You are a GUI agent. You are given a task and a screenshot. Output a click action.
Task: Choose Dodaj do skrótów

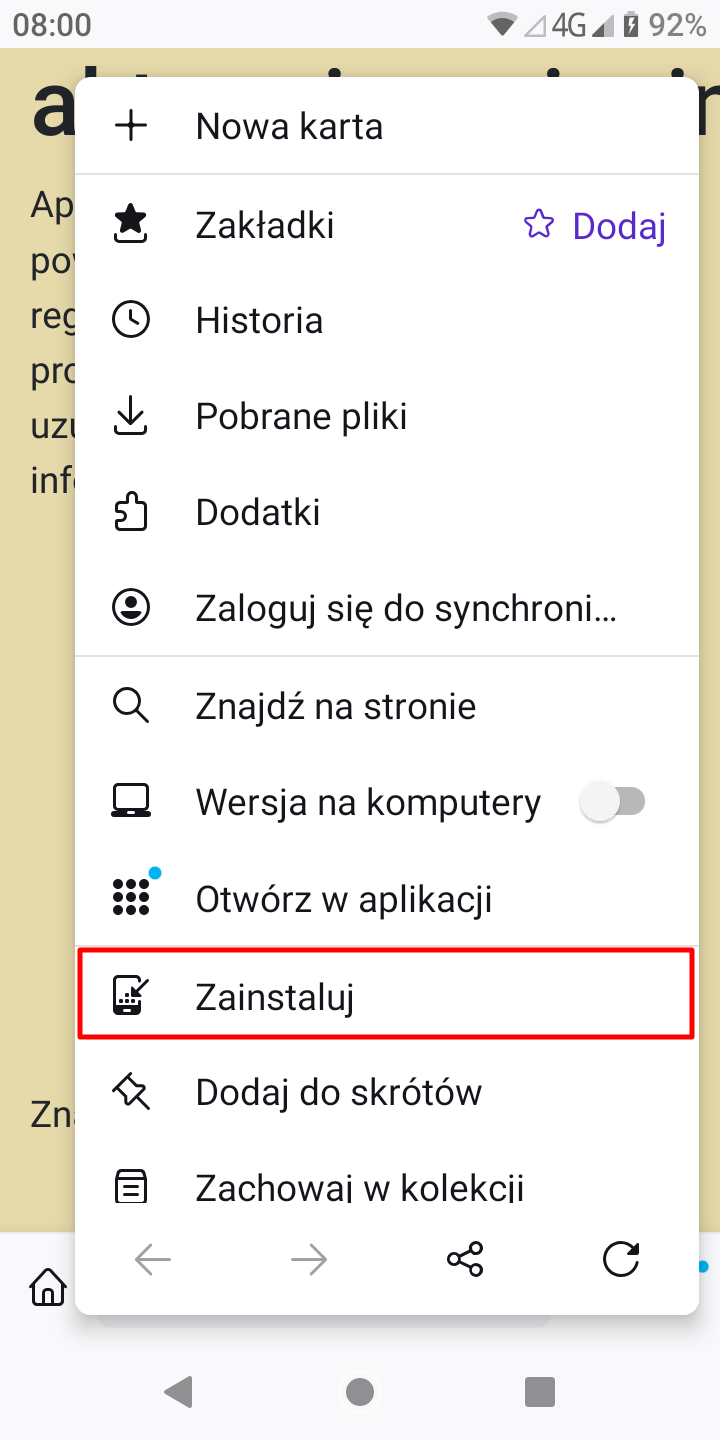(339, 1091)
